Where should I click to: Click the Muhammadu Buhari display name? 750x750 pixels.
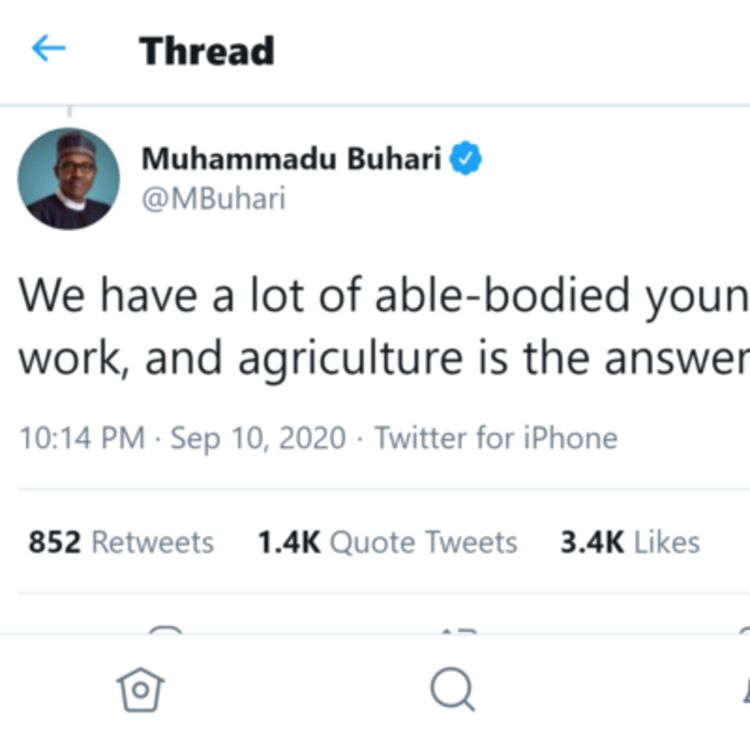(x=291, y=159)
